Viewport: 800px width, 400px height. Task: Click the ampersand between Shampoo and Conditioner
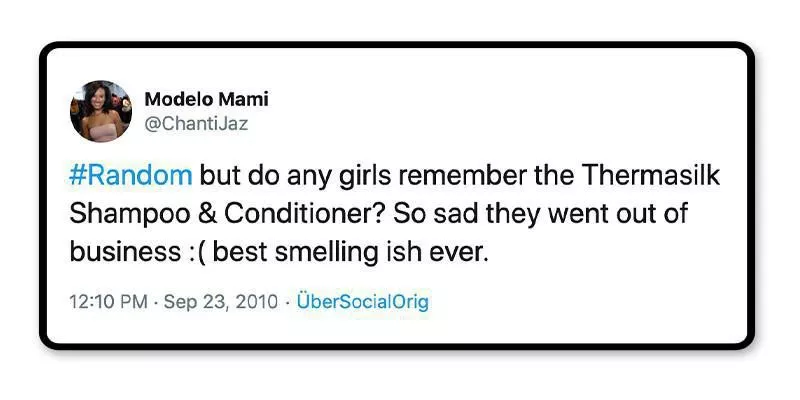[185, 214]
